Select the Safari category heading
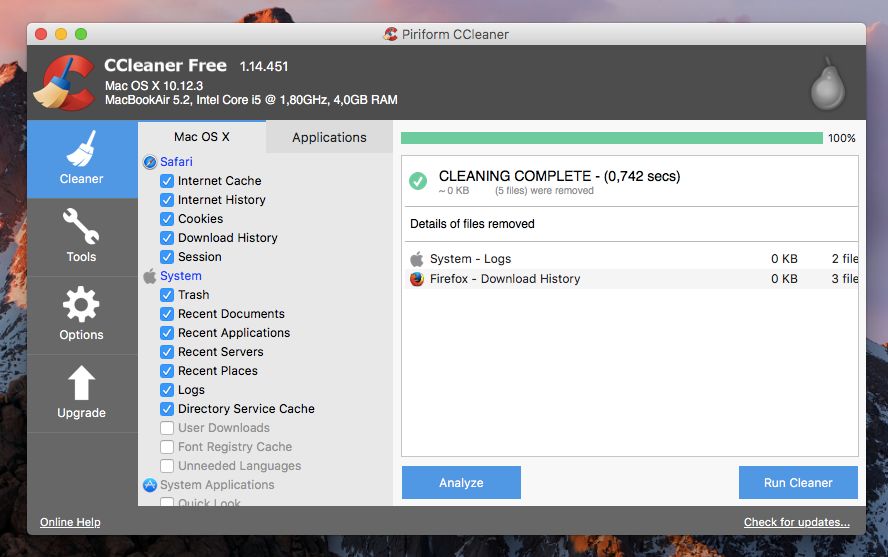Screen dimensions: 888x557 point(176,162)
